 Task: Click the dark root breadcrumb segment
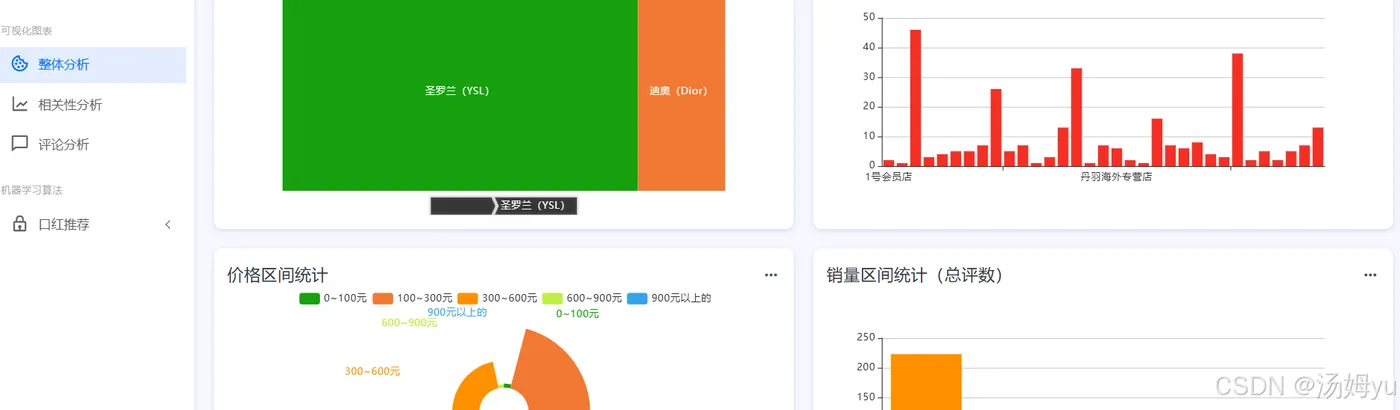[461, 205]
